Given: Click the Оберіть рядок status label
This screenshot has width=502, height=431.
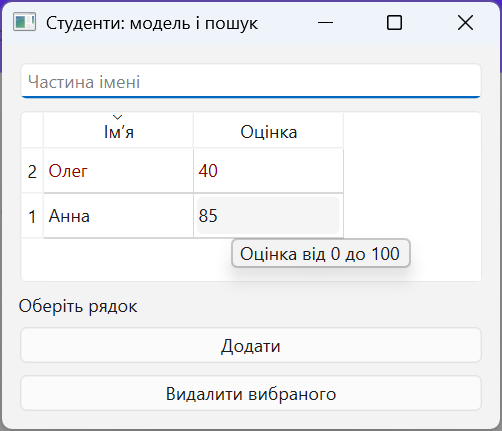Looking at the screenshot, I should point(78,306).
